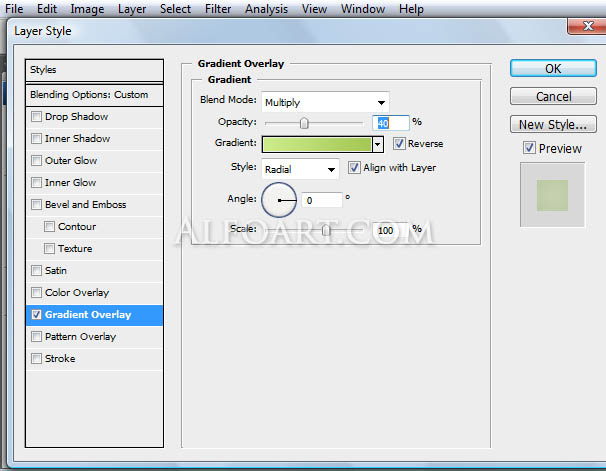Select the Bevel and Emboss row label
The width and height of the screenshot is (606, 471).
click(85, 204)
